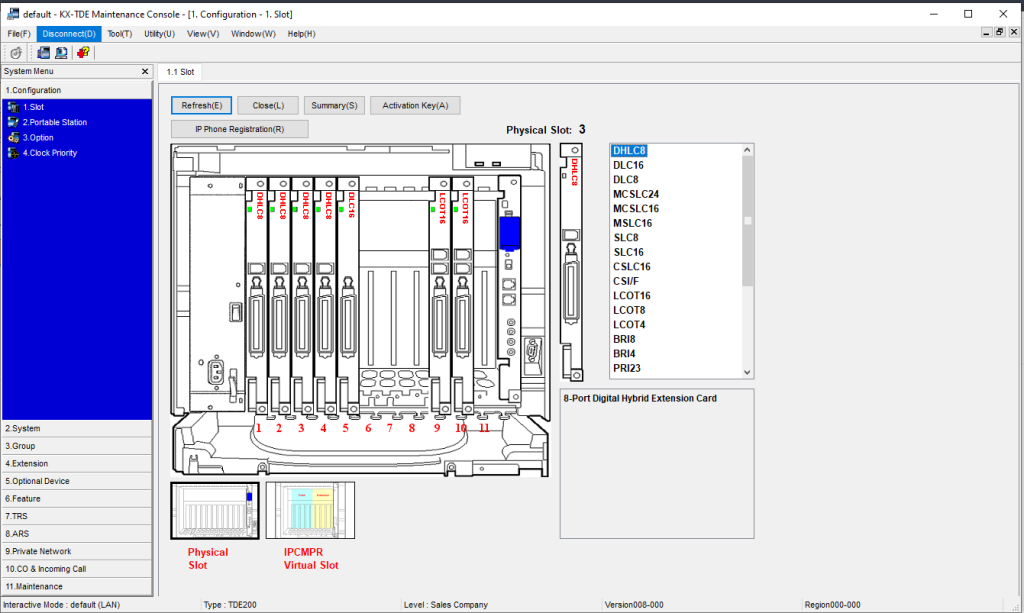The width and height of the screenshot is (1024, 613).
Task: Click the Close(L) button
Action: tap(268, 105)
